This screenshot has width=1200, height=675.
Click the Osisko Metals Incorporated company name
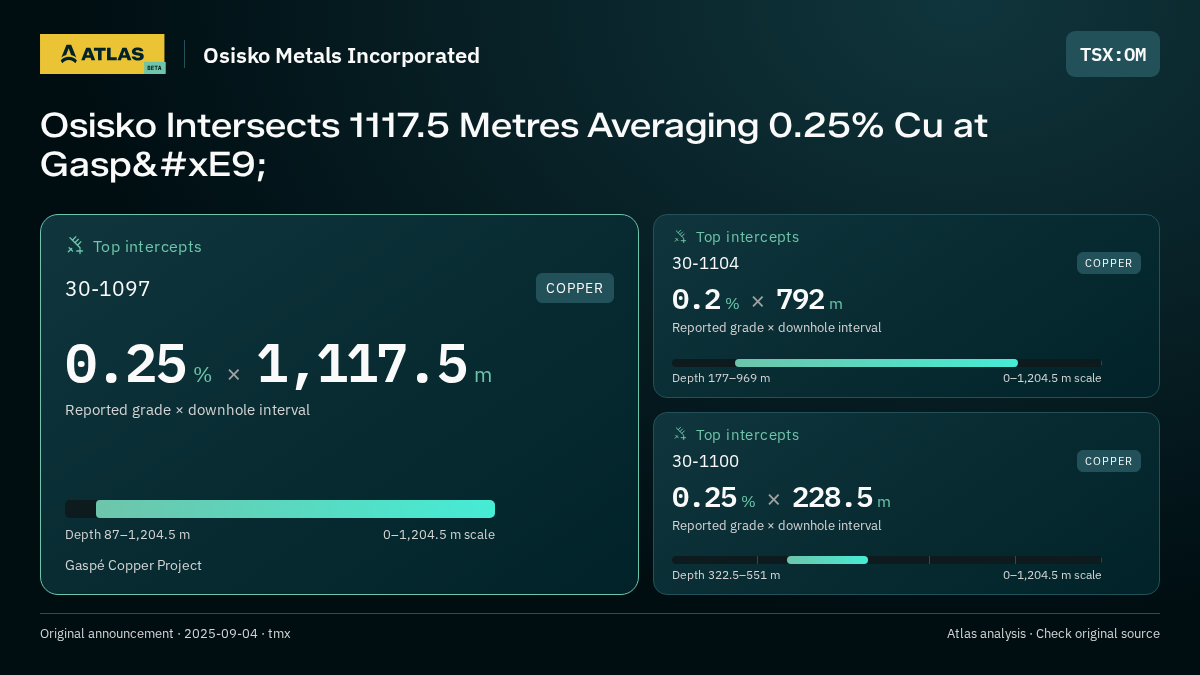tap(341, 56)
